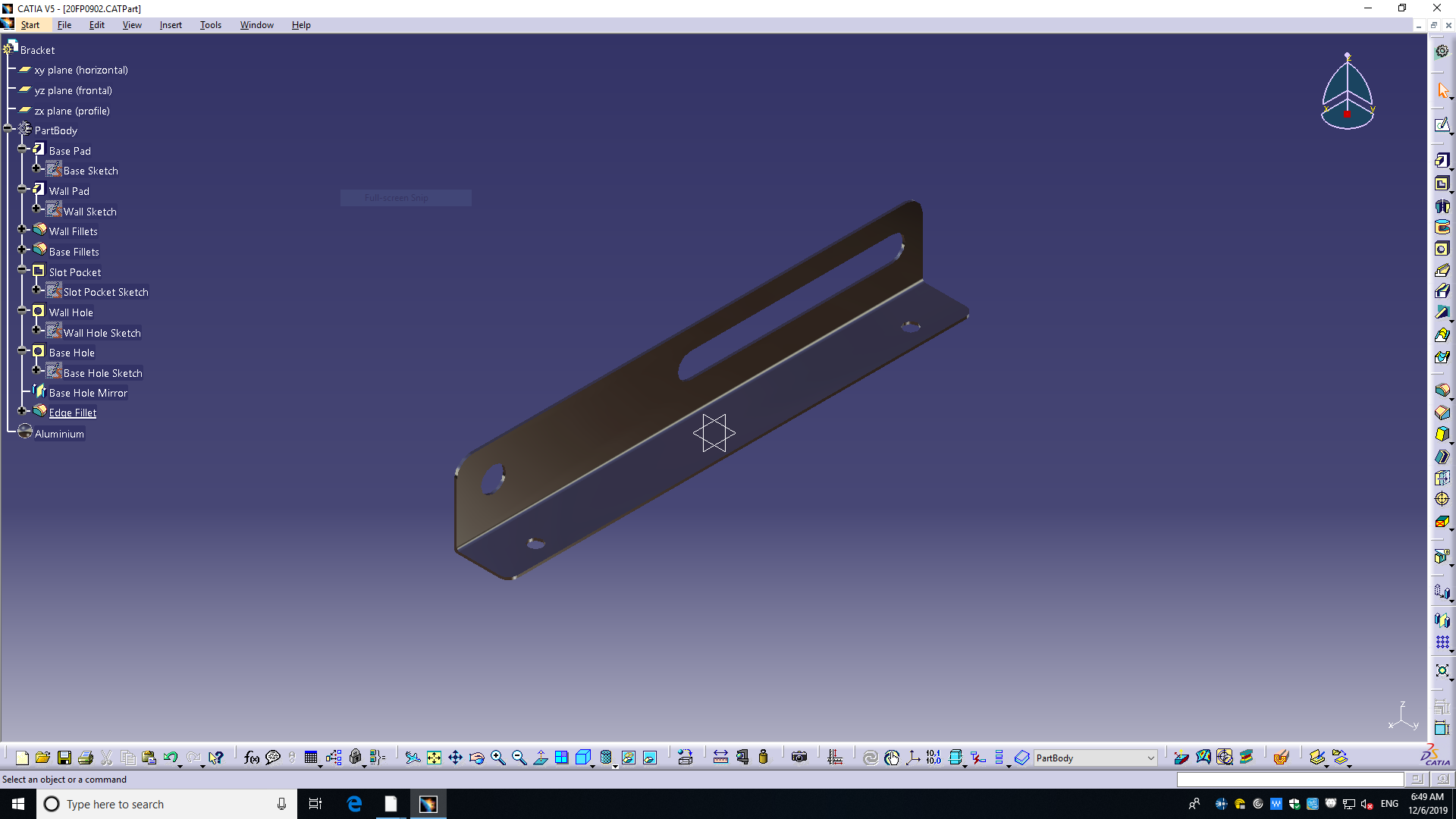
Task: Click the Undo arrow icon
Action: [x=170, y=758]
